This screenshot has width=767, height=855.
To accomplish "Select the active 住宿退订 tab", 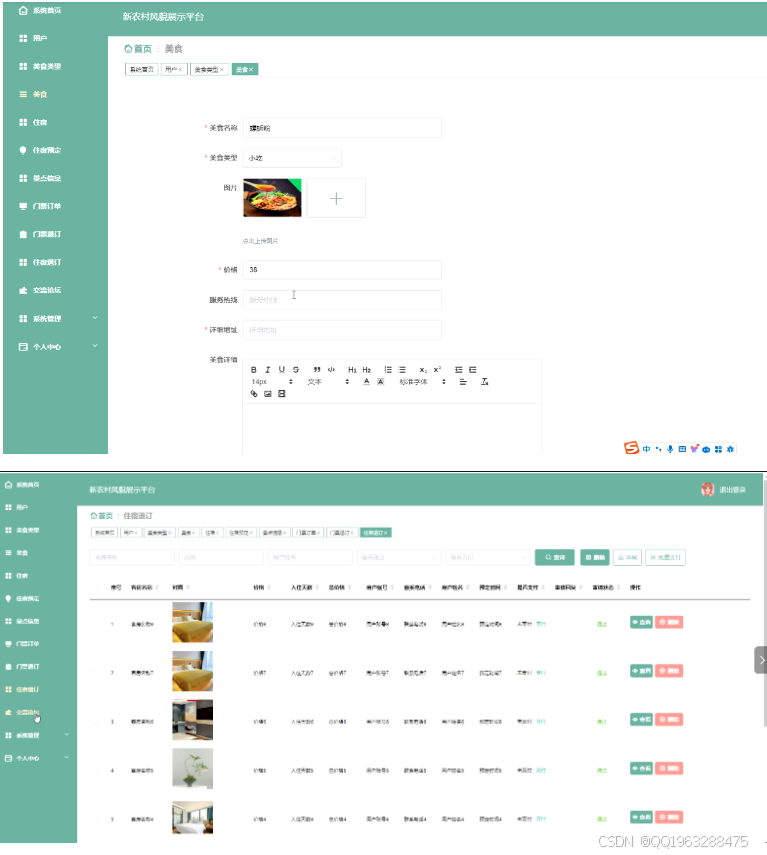I will pyautogui.click(x=376, y=533).
